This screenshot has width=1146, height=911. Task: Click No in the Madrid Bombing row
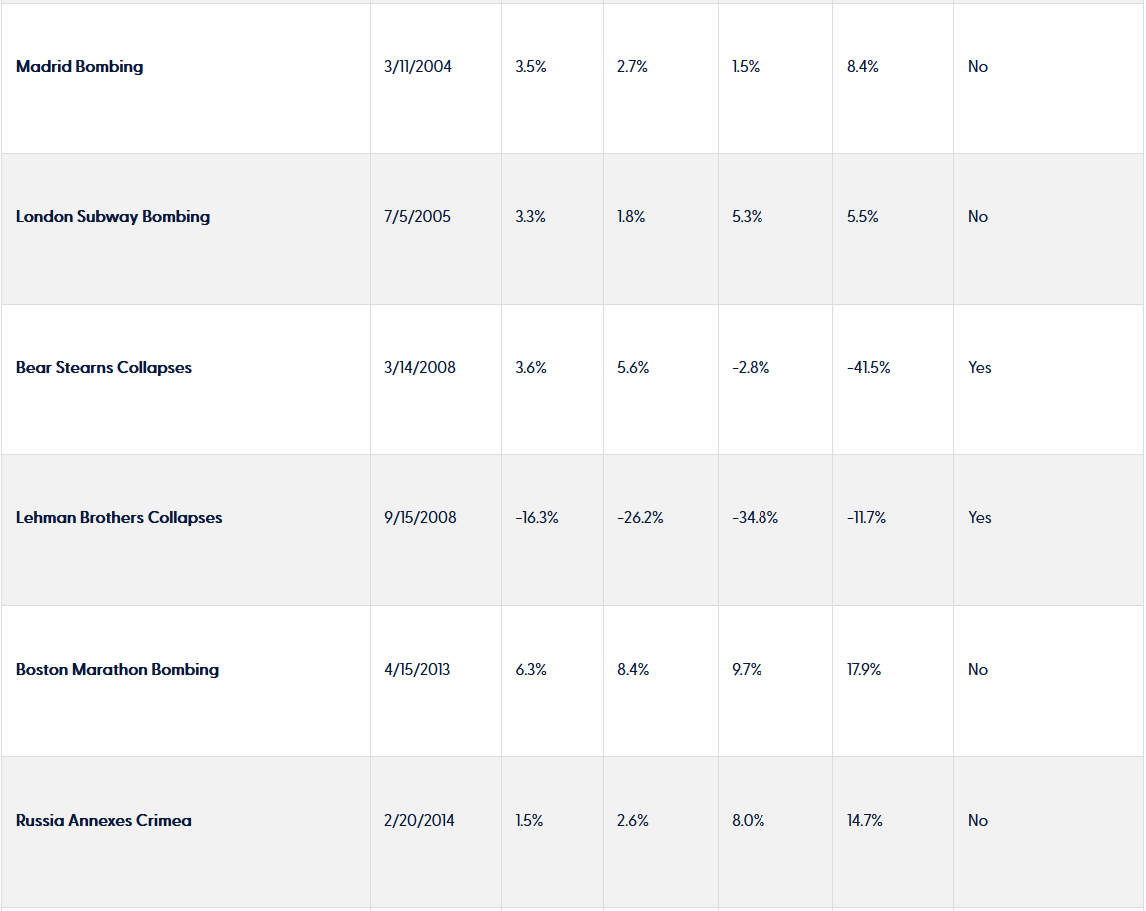pos(978,67)
